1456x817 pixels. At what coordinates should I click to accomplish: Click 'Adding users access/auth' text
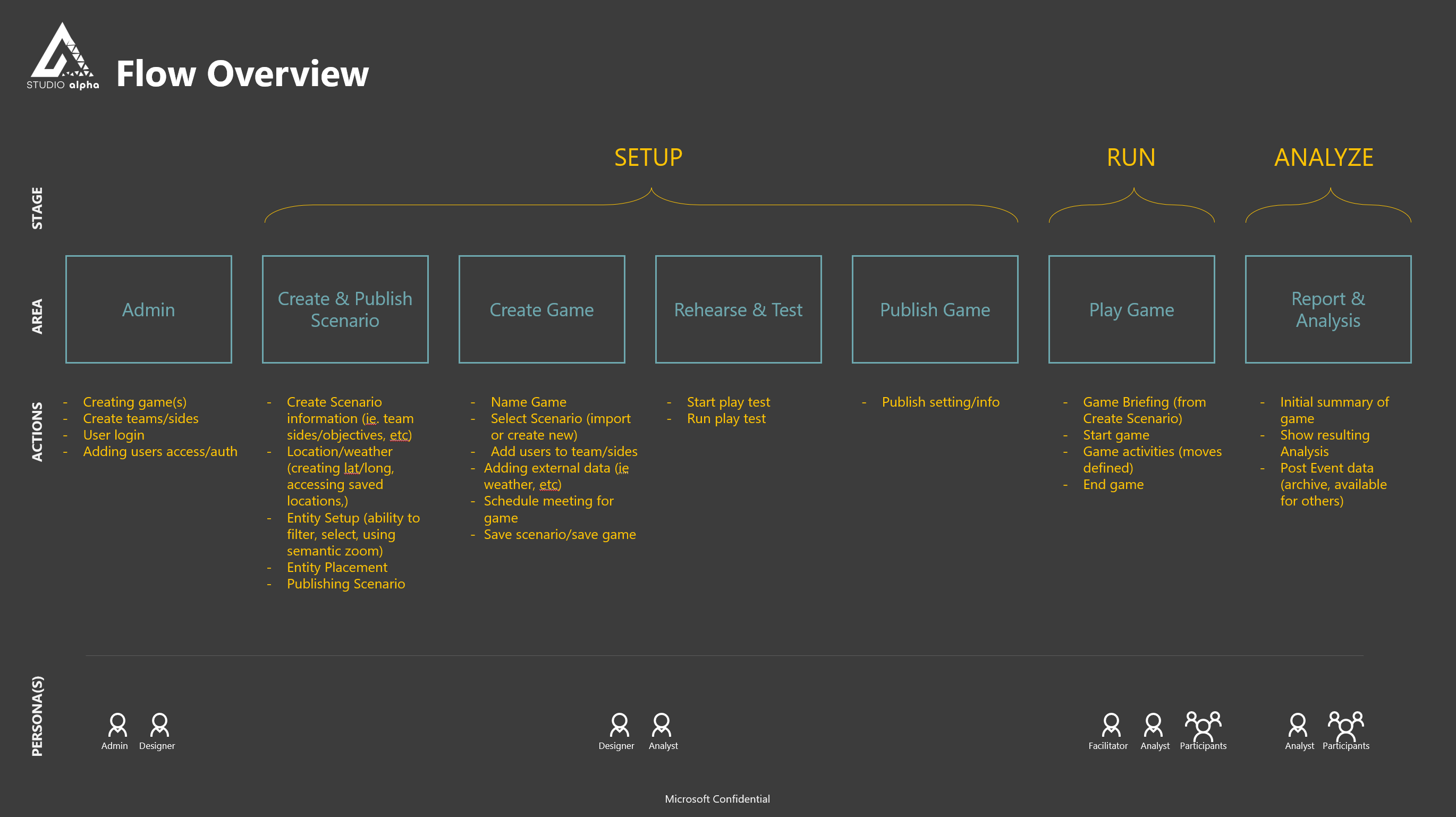click(x=160, y=451)
